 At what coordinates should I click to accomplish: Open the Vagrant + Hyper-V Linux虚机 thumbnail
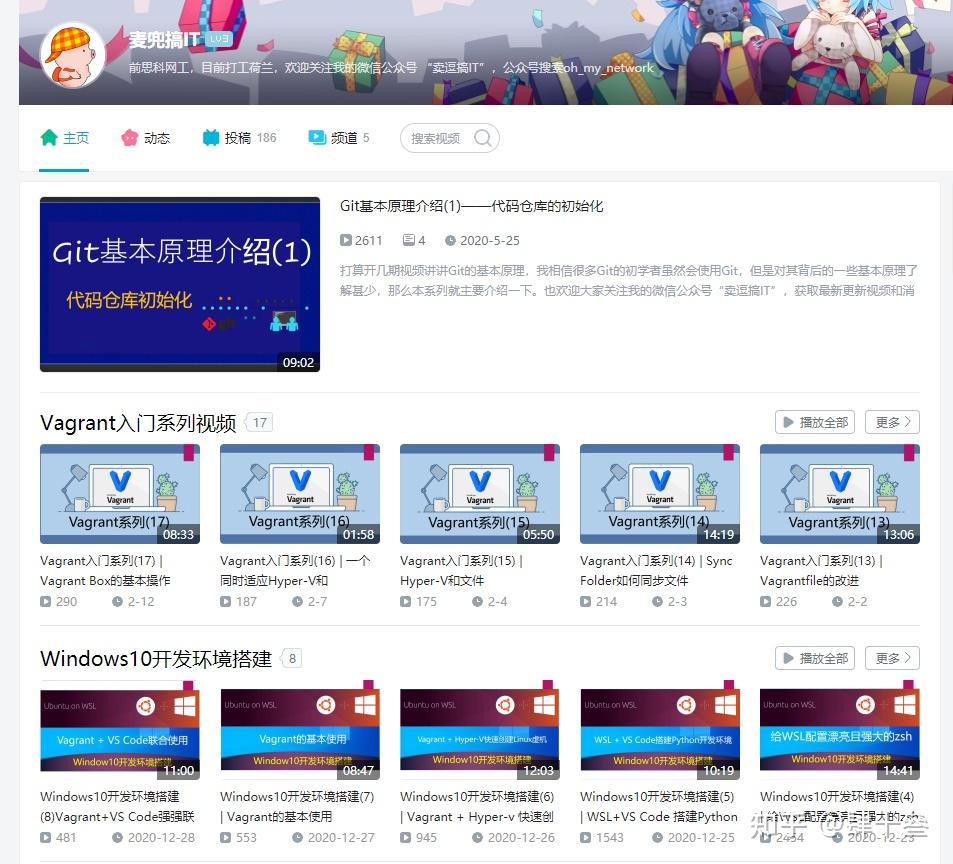pyautogui.click(x=480, y=730)
